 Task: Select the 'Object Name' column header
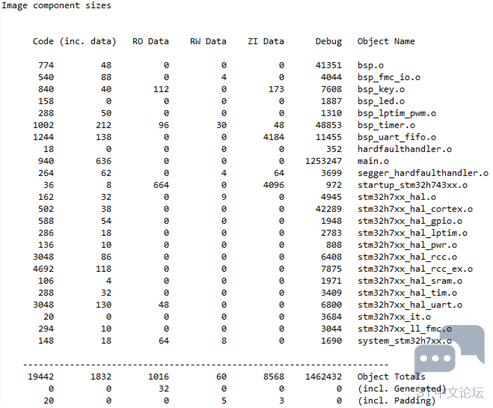[386, 41]
